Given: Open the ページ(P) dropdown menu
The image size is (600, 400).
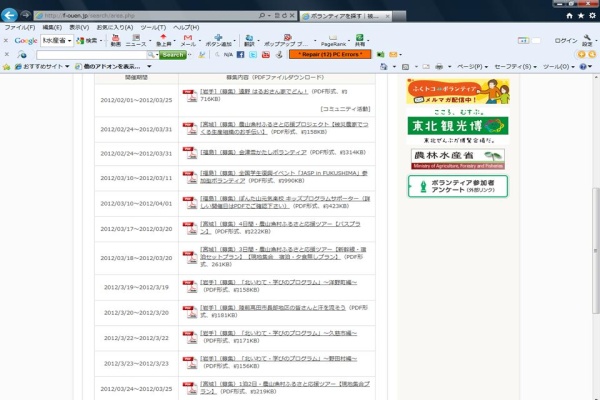Looking at the screenshot, I should tap(473, 67).
